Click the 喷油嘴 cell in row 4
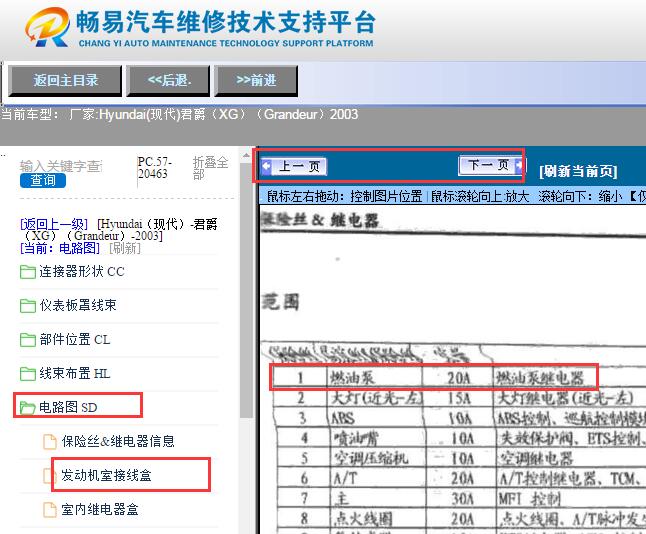Screen dimensions: 646x534 tap(356, 438)
